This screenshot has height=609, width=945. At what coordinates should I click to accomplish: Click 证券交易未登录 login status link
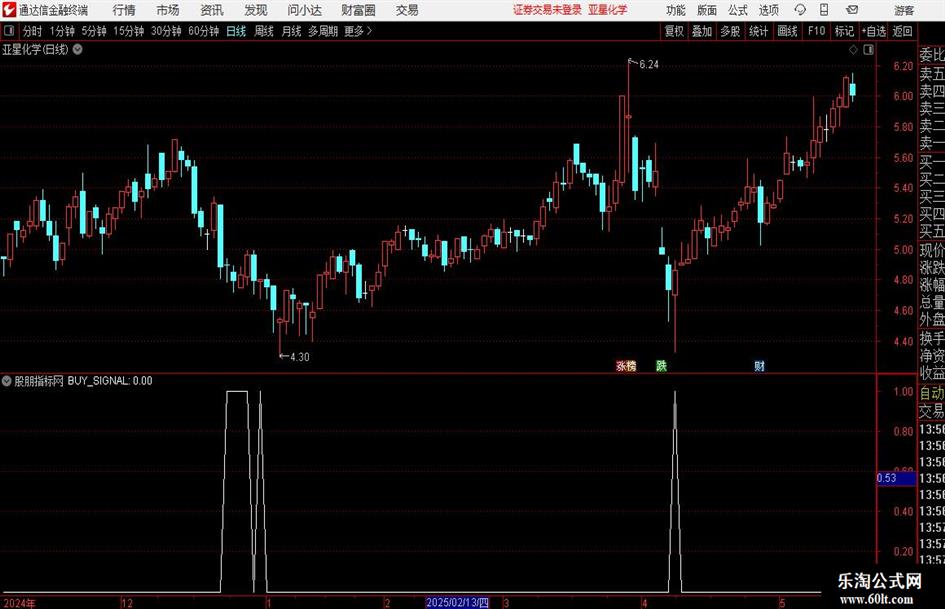[547, 10]
